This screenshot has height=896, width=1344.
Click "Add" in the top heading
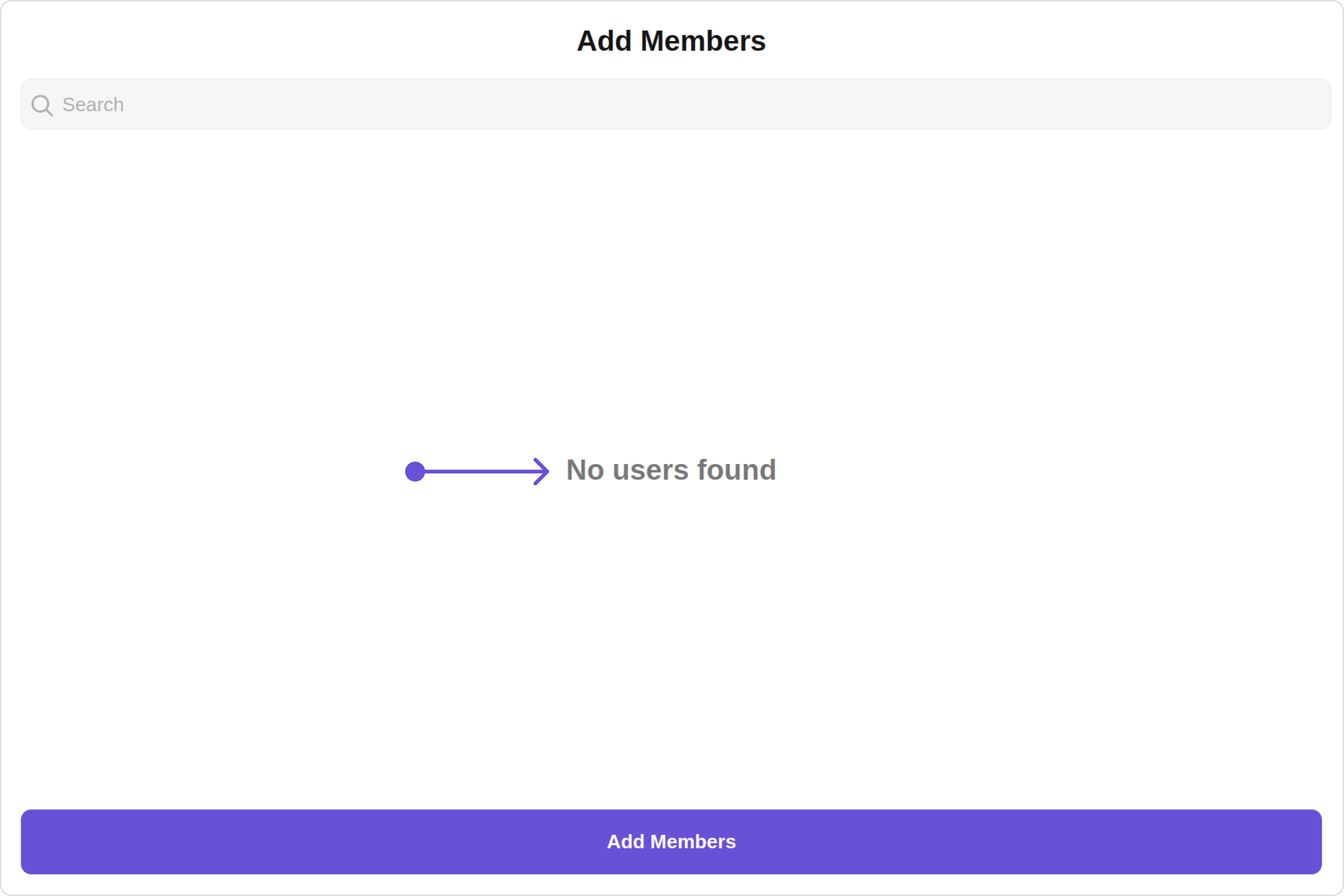point(604,41)
